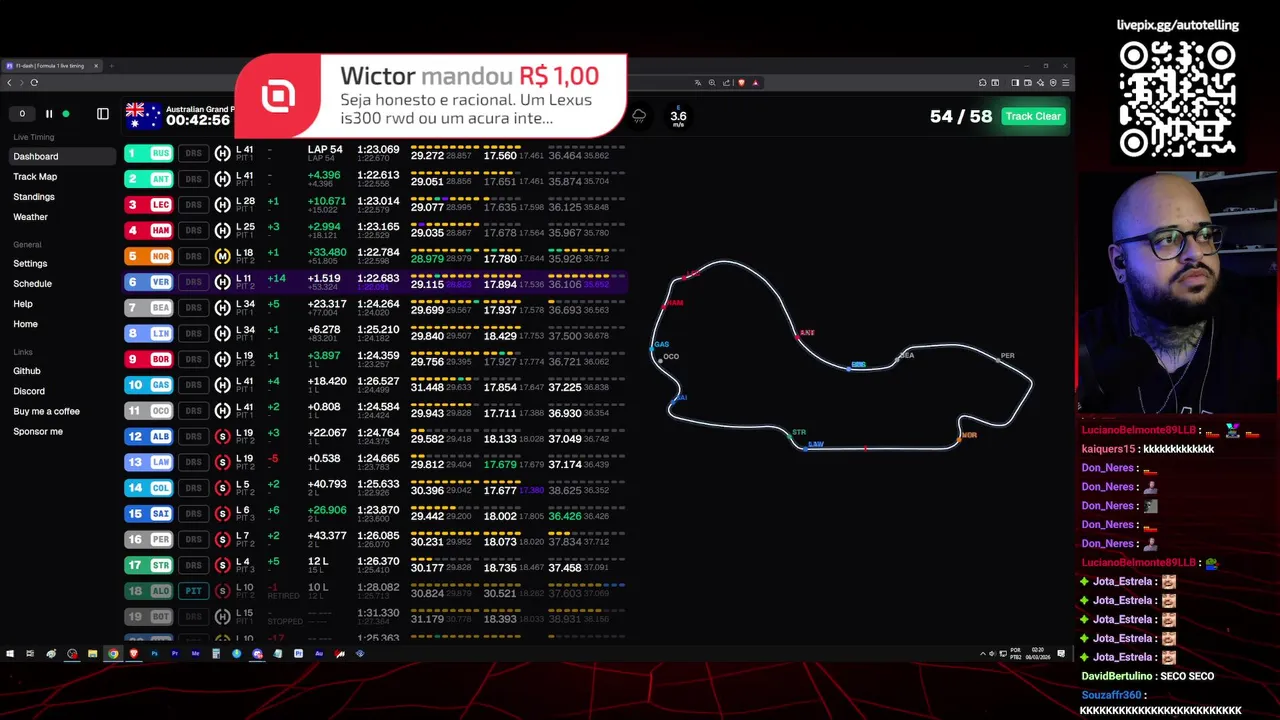This screenshot has height=720, width=1280.
Task: Click the GAS position 10 driver tag
Action: pyautogui.click(x=149, y=385)
